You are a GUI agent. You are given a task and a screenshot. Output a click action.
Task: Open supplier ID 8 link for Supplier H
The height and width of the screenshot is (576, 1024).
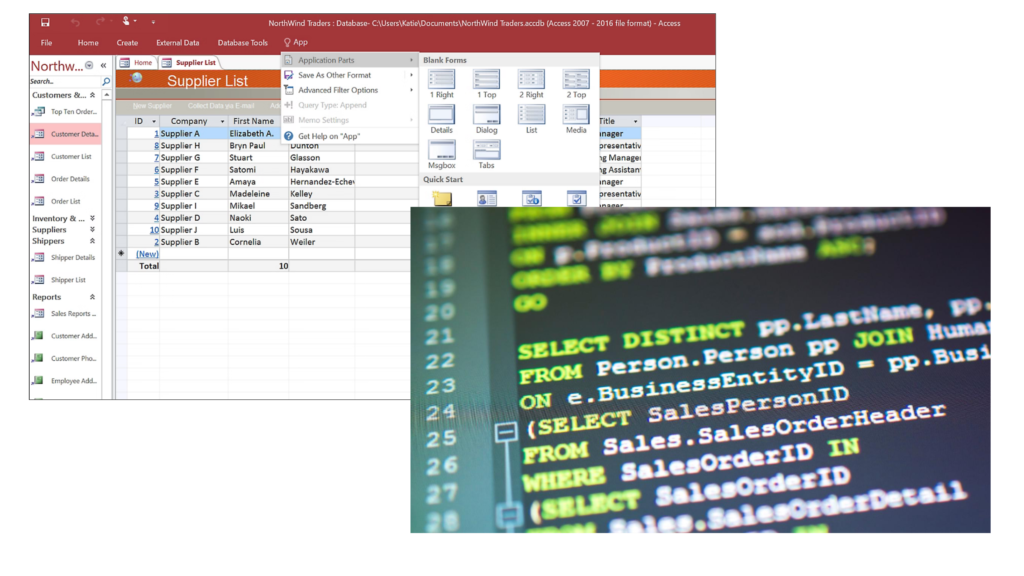[156, 146]
